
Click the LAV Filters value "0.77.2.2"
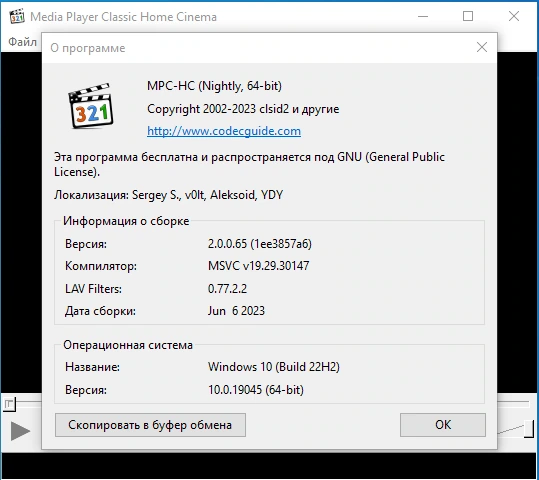coord(227,288)
